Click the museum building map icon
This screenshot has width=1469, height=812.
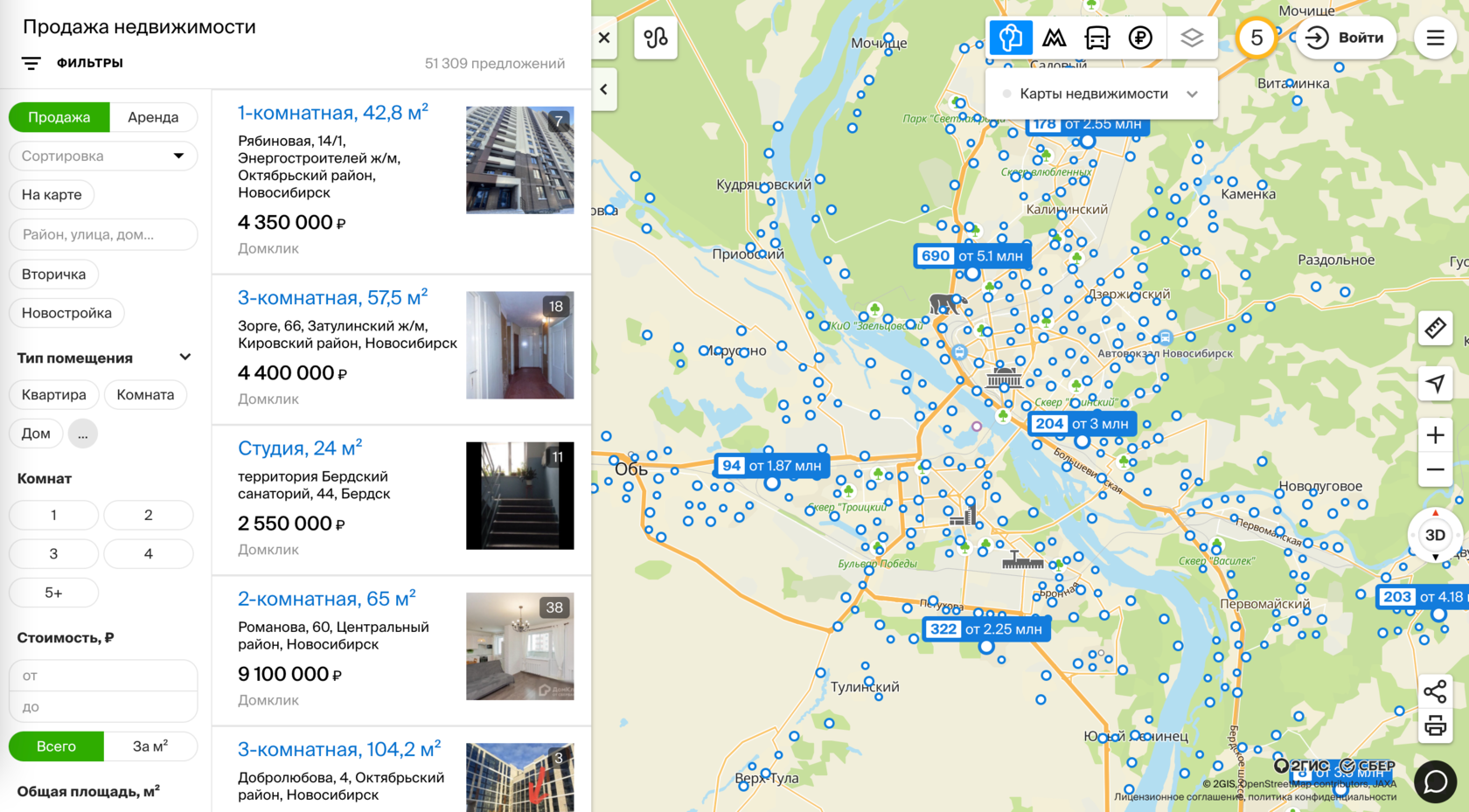pyautogui.click(x=1004, y=378)
